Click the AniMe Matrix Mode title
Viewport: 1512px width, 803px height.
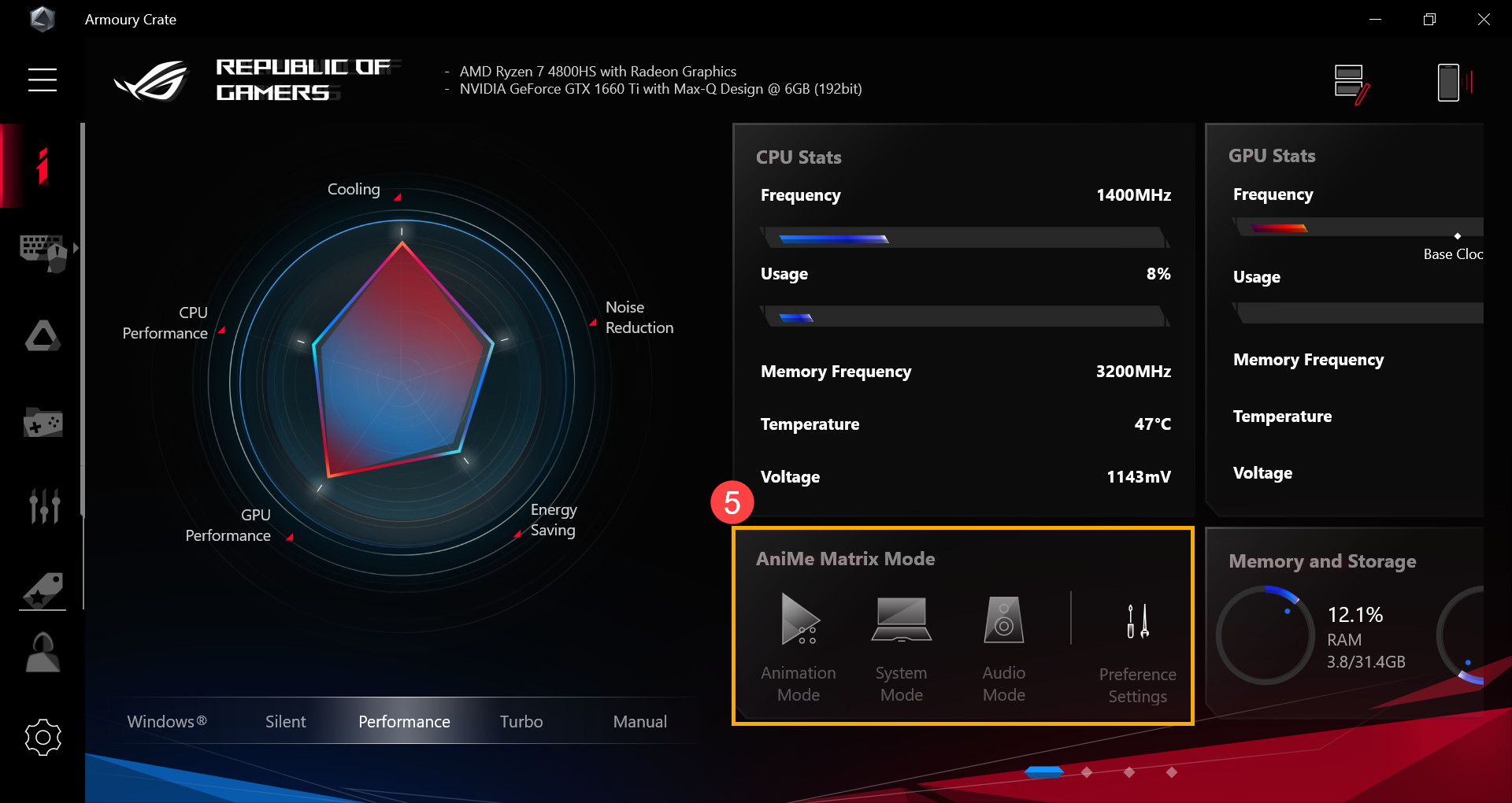click(845, 558)
